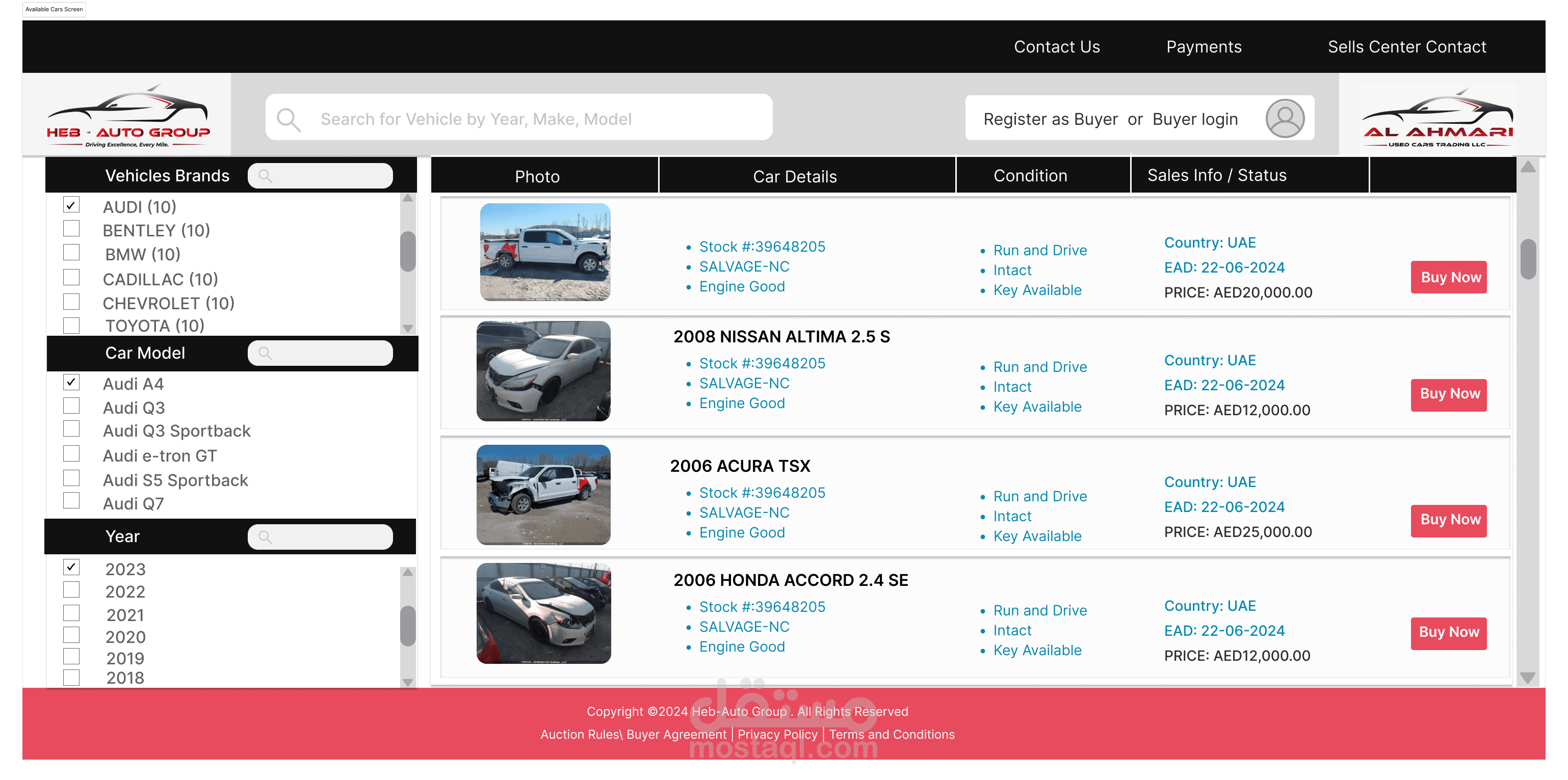
Task: Click the search icon in the Year panel
Action: [x=267, y=536]
